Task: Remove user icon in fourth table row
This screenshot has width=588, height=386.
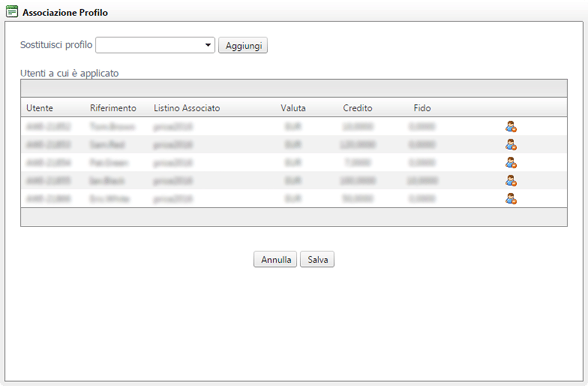Action: 511,181
